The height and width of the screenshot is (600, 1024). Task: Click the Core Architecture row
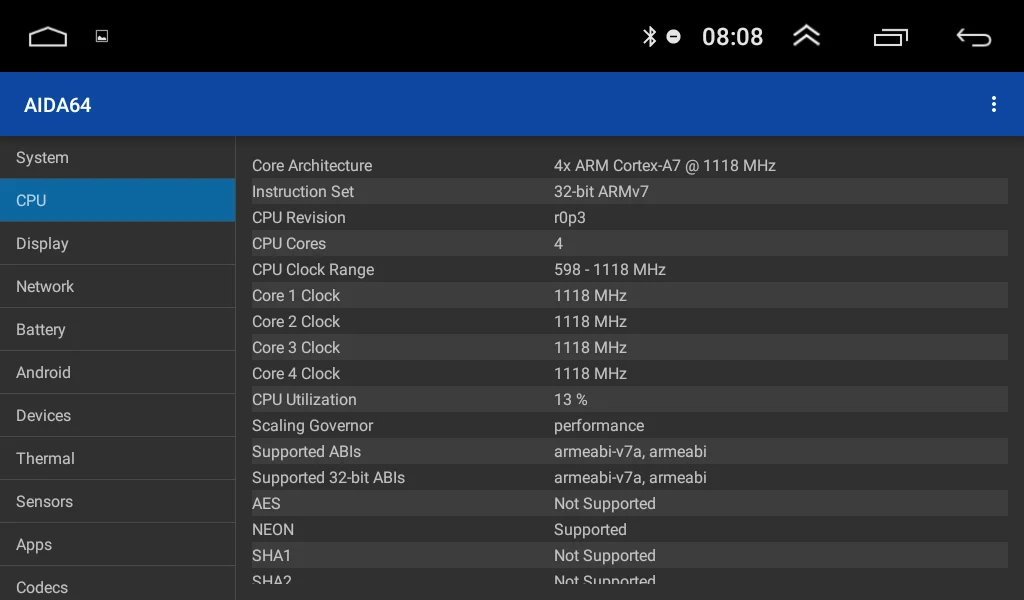tap(628, 166)
